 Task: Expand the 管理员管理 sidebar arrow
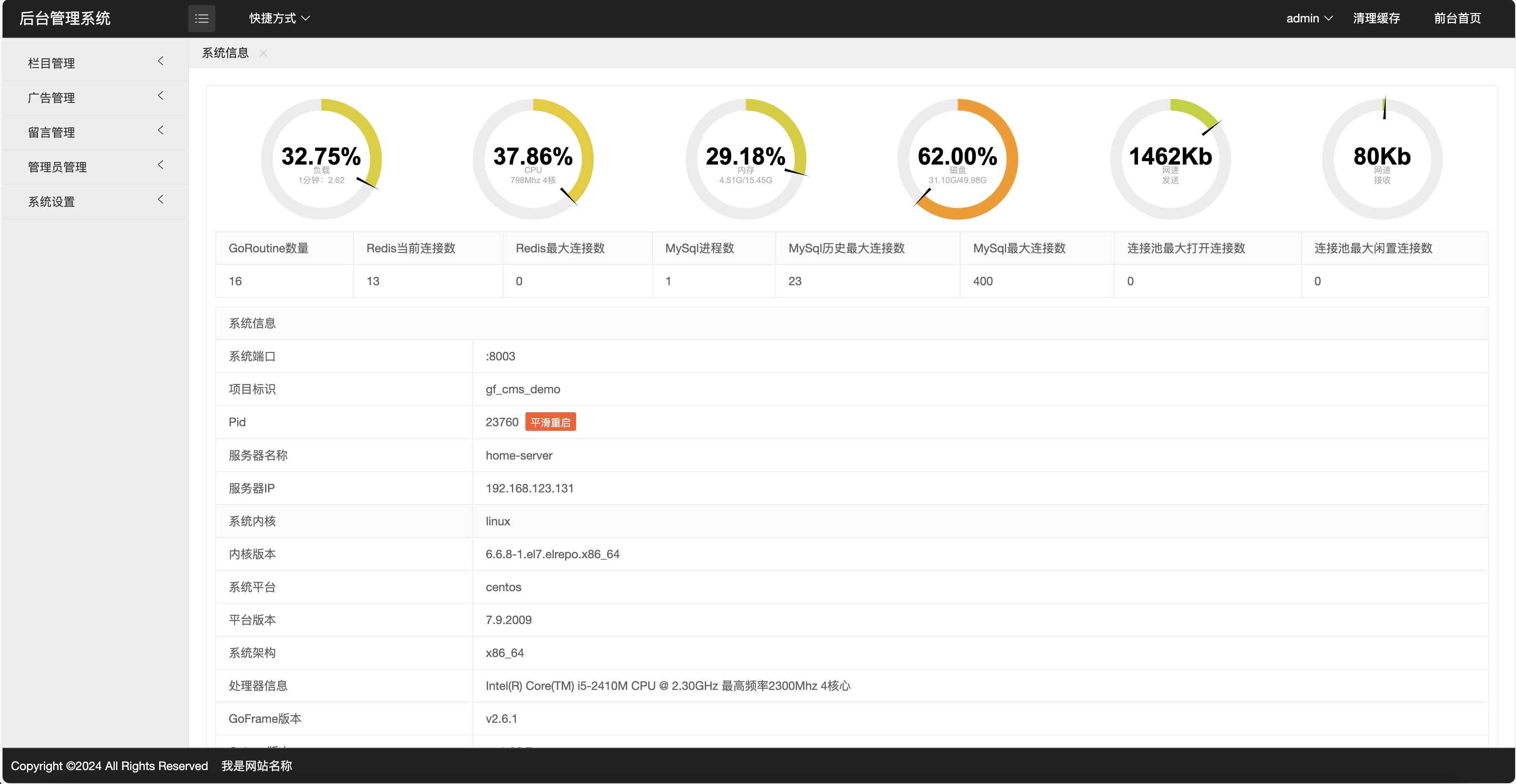[x=160, y=165]
